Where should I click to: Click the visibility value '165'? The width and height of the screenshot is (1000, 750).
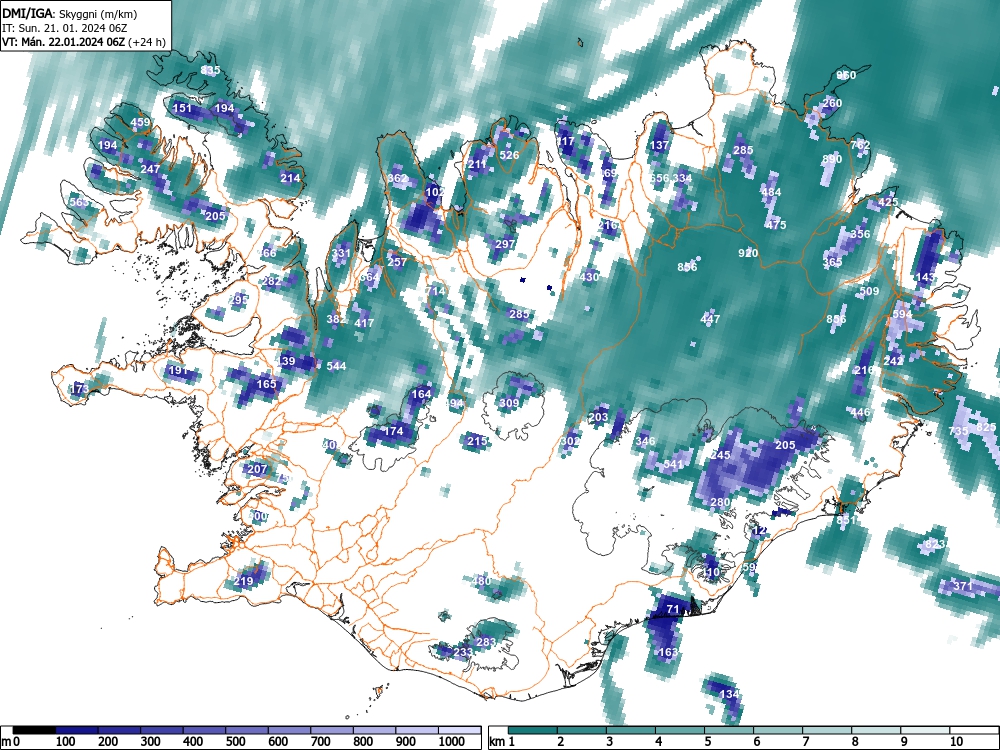[x=266, y=384]
